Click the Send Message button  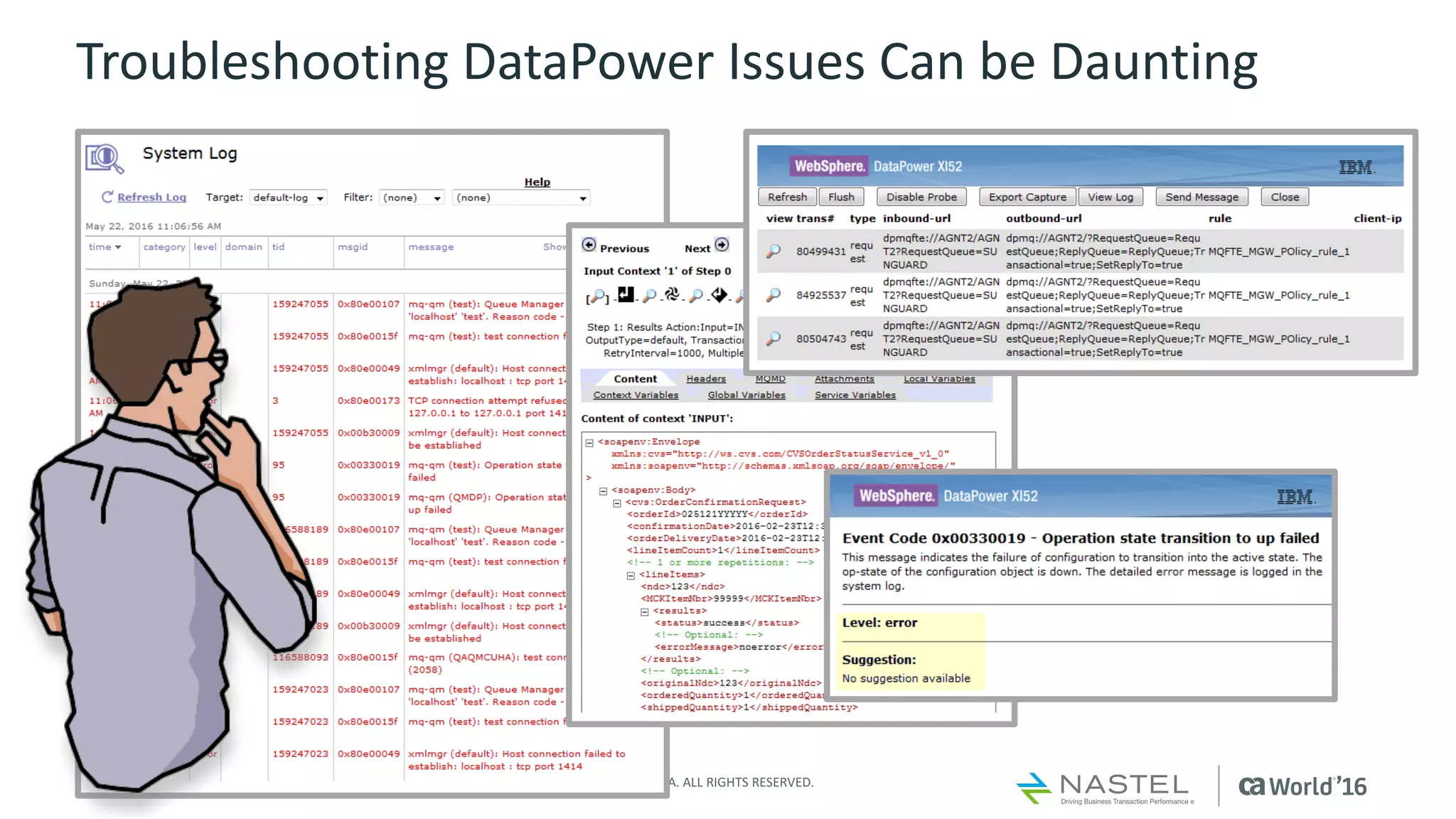click(x=1201, y=197)
